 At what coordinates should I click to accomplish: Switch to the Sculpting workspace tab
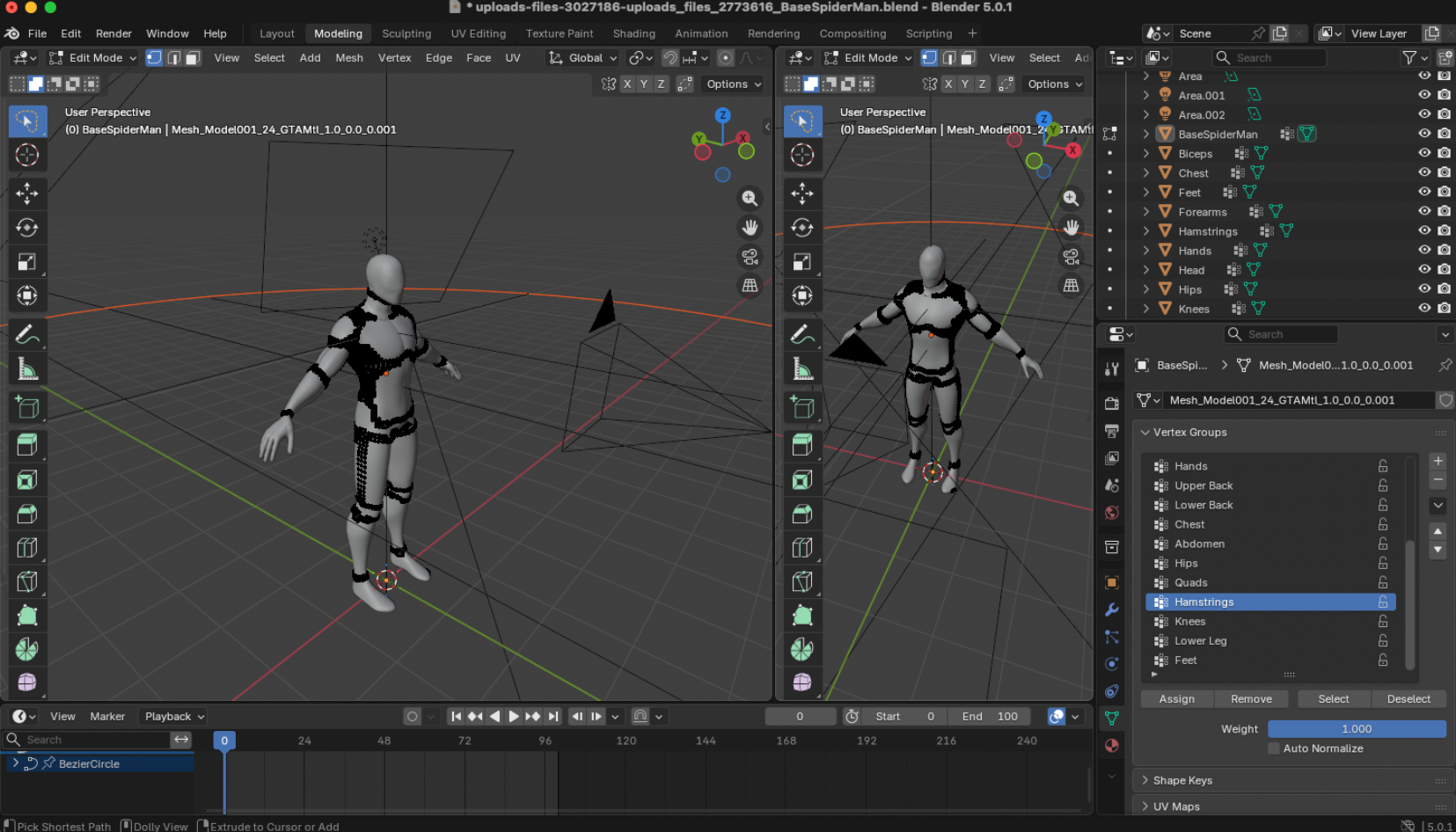click(406, 33)
